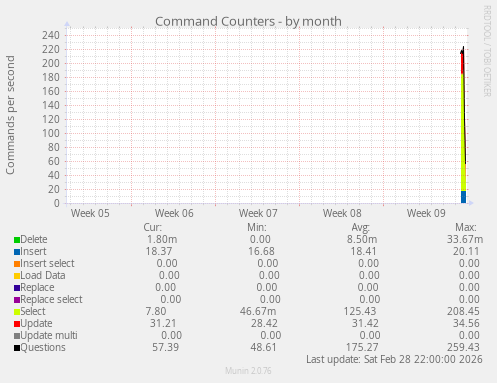Click the green Delete legend swatch

17,240
